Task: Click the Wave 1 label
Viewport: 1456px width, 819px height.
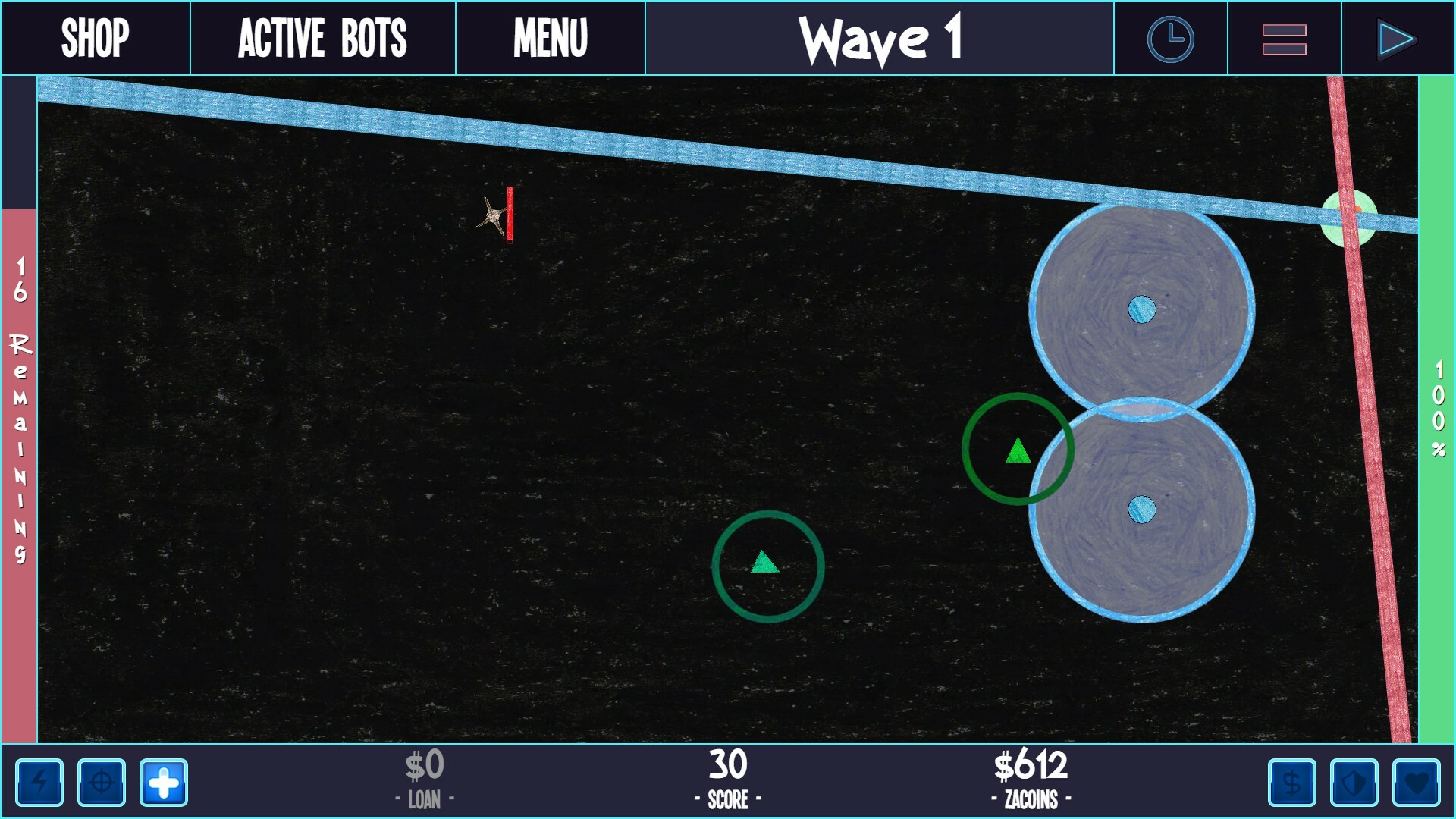Action: coord(878,37)
